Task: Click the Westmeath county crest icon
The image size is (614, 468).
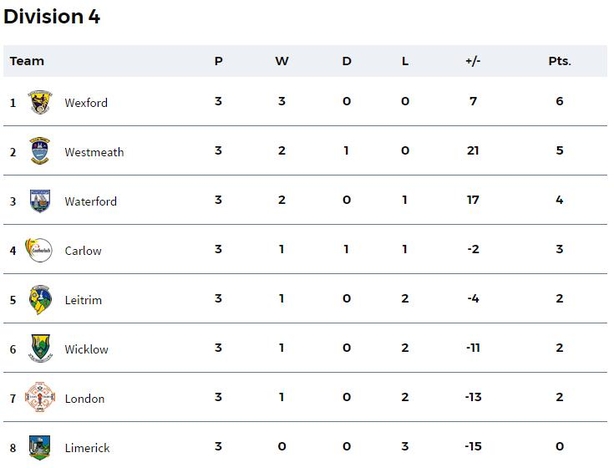Action: [x=40, y=151]
